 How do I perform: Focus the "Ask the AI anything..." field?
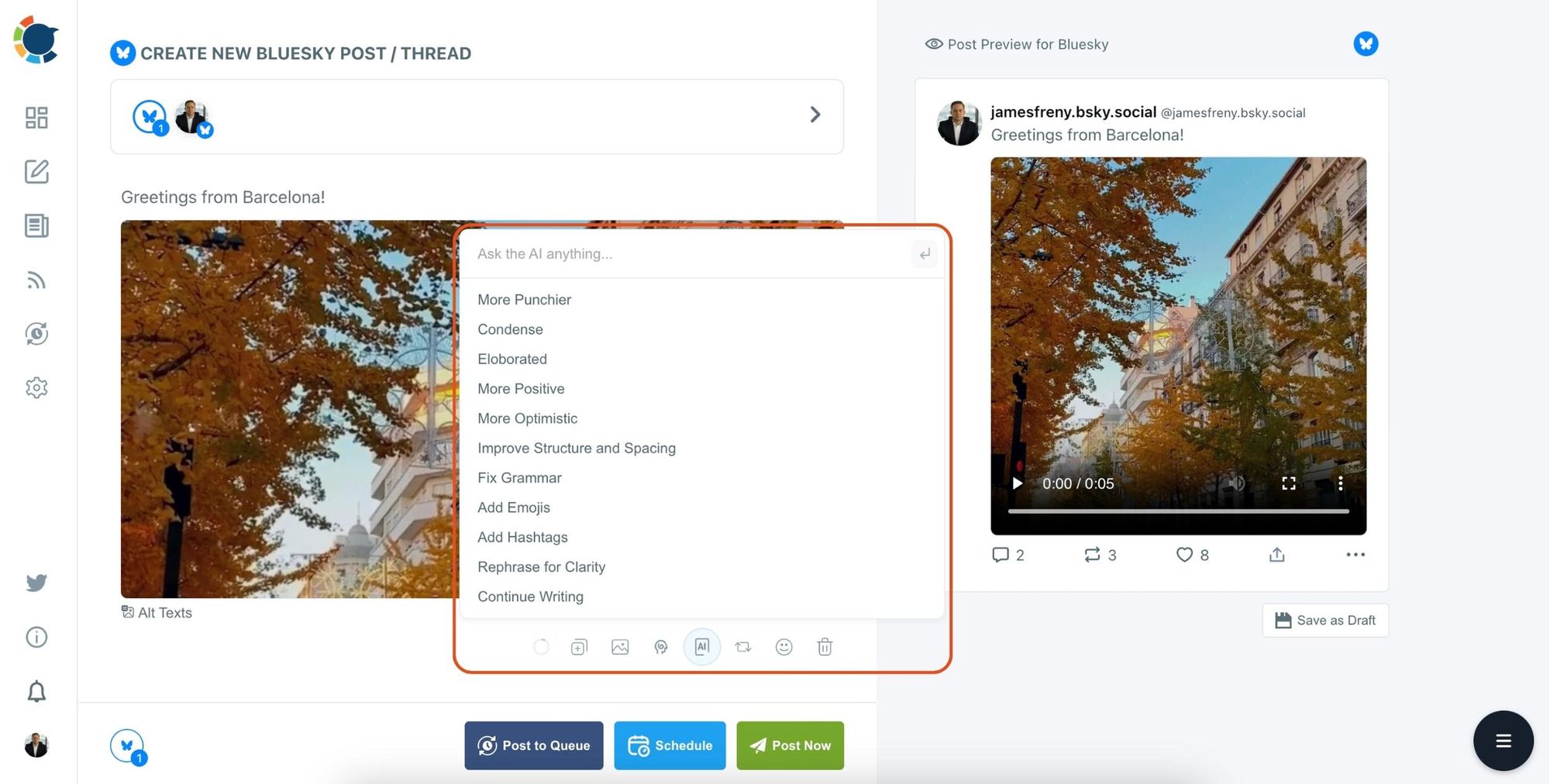685,254
